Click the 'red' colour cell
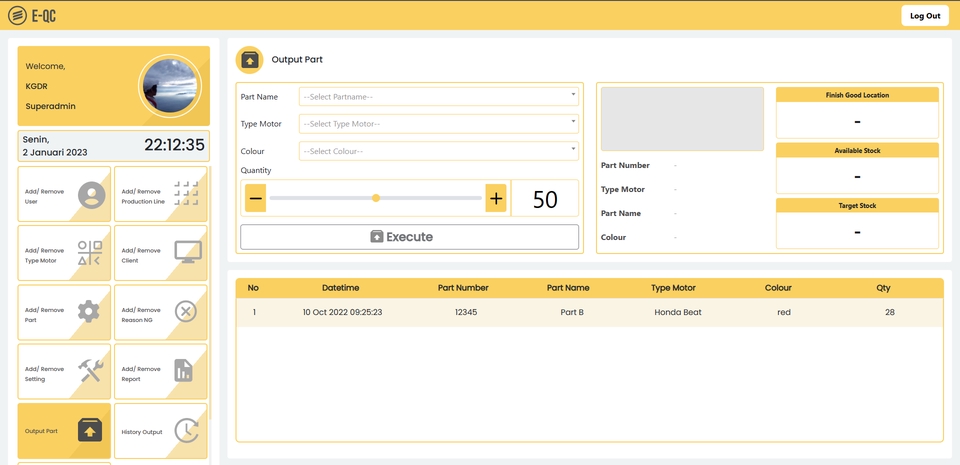The height and width of the screenshot is (465, 960). click(784, 312)
